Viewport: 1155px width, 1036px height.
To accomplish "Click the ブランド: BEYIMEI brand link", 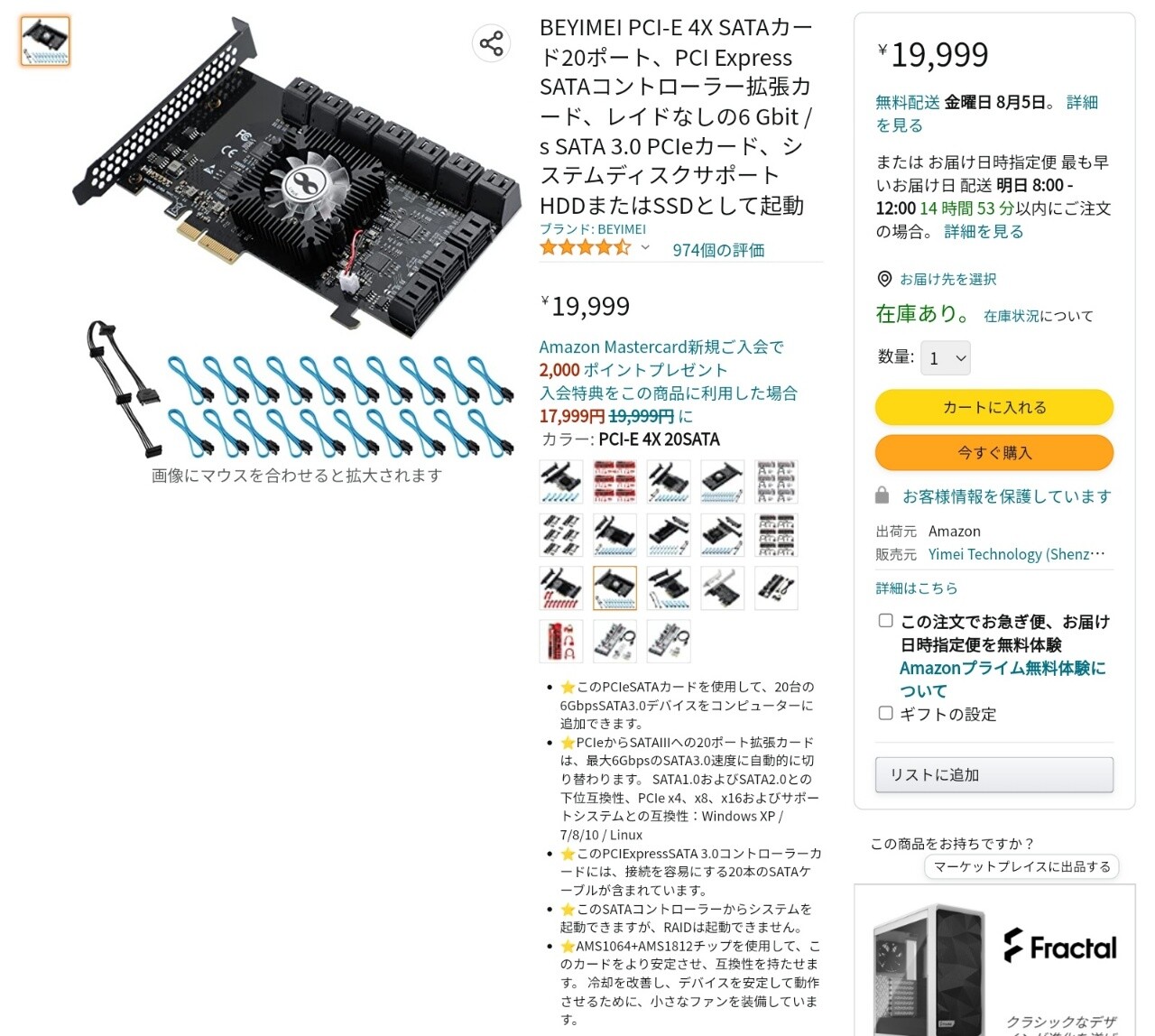I will tap(593, 229).
